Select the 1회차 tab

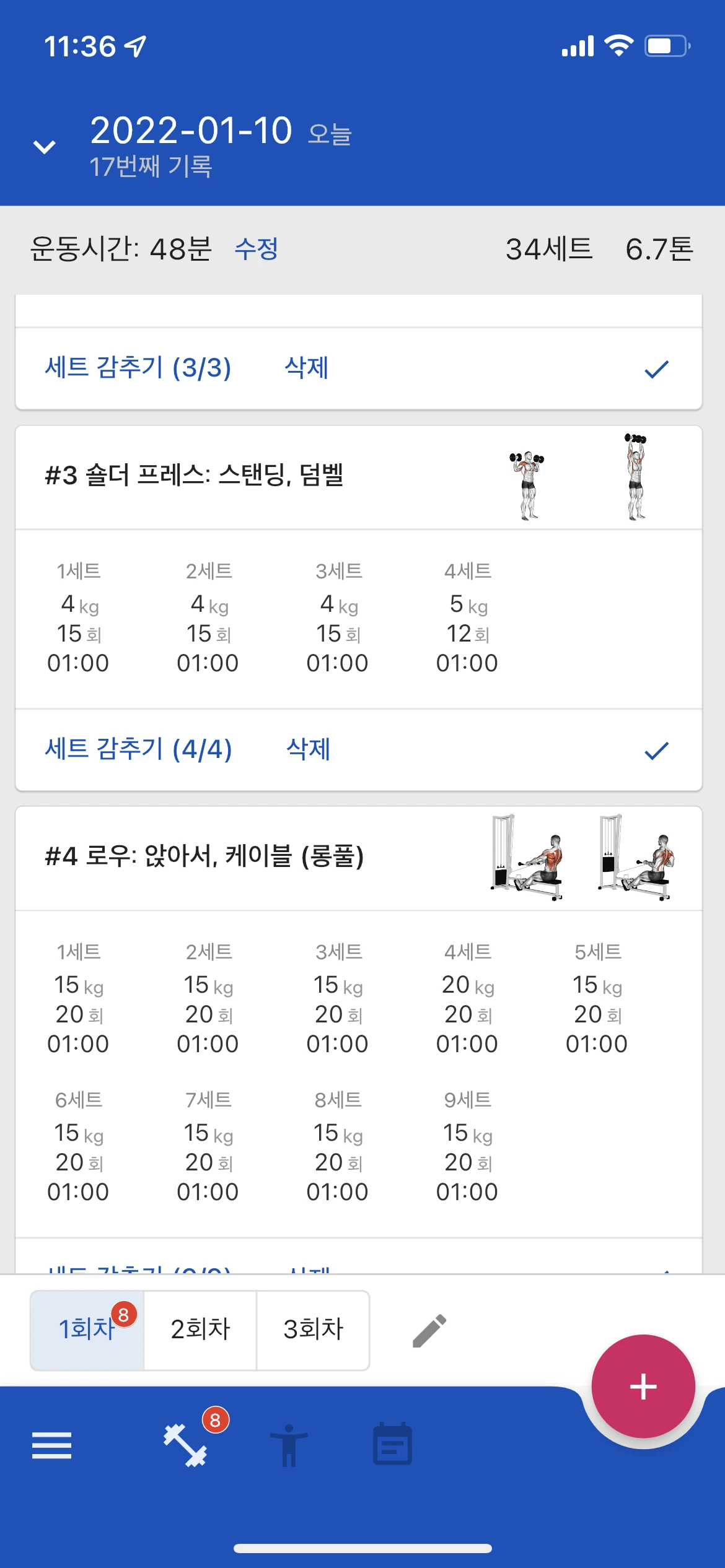(x=87, y=1330)
